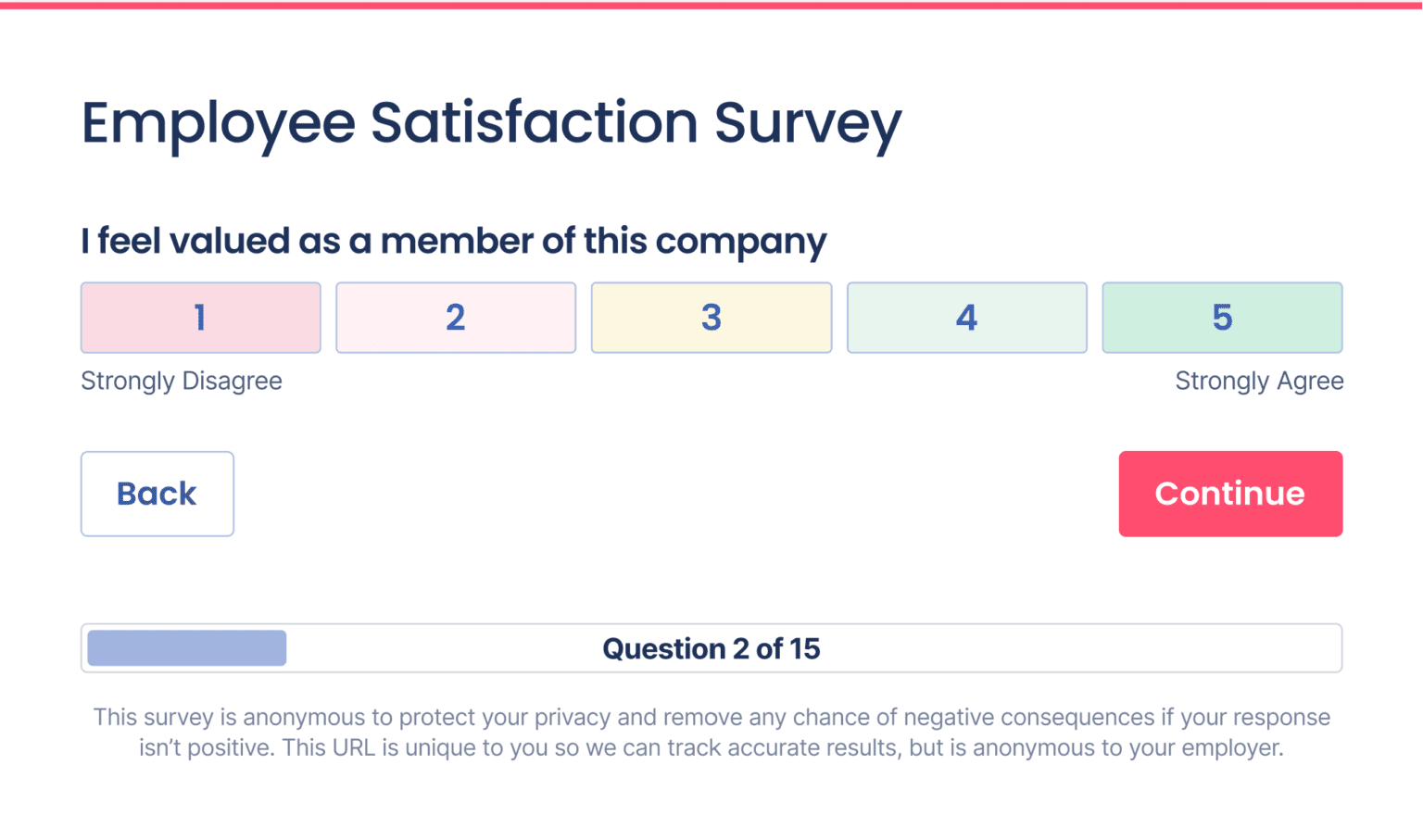Pick the neutral rating 3

click(x=711, y=318)
